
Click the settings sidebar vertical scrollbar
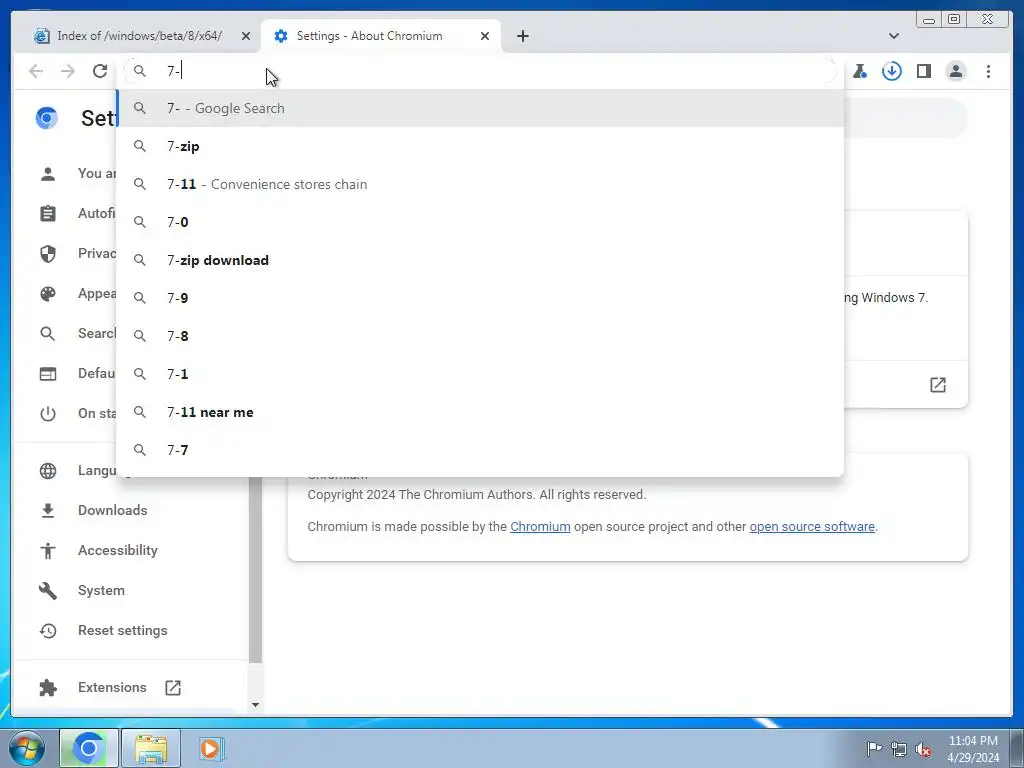(x=255, y=568)
